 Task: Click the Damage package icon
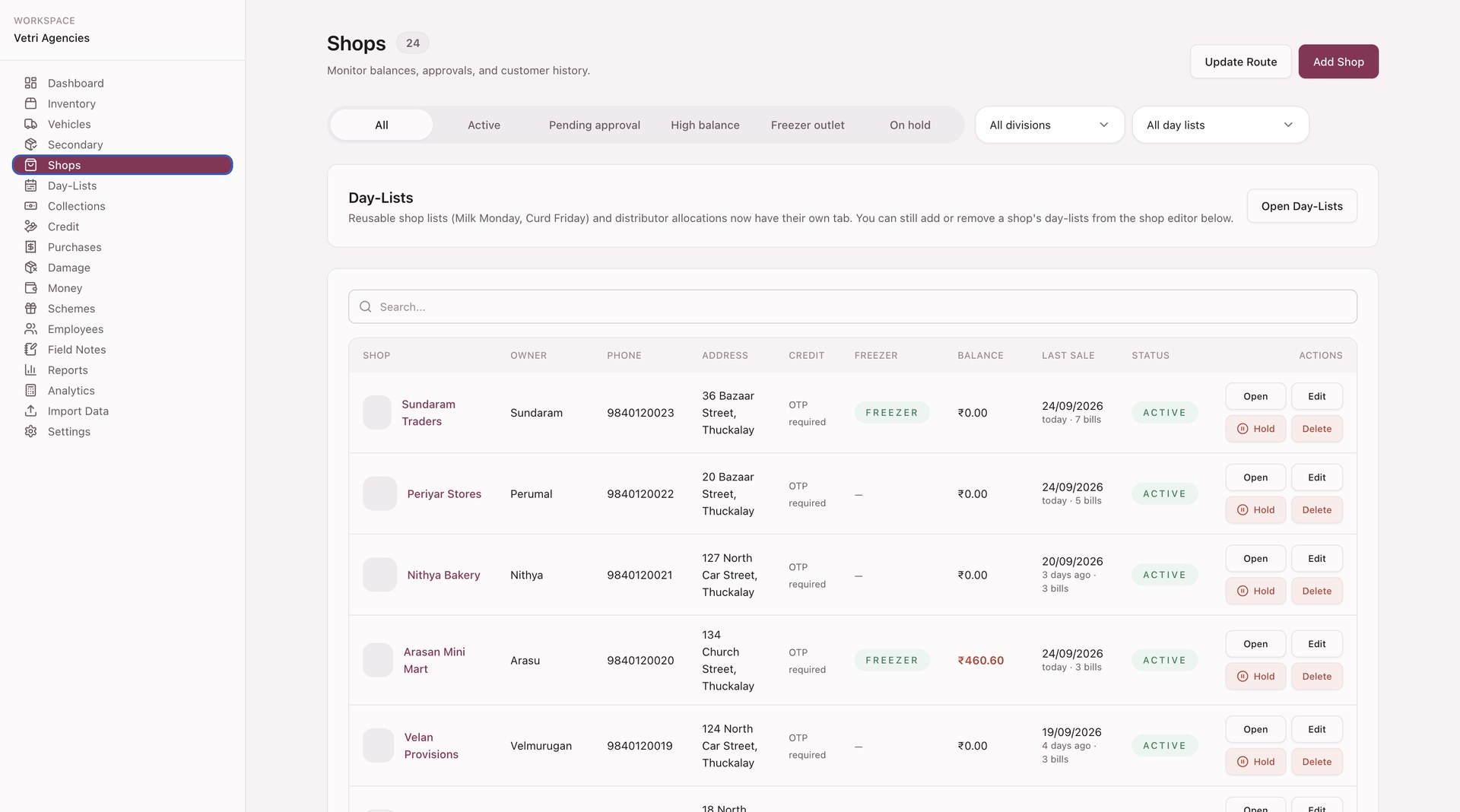pos(30,268)
